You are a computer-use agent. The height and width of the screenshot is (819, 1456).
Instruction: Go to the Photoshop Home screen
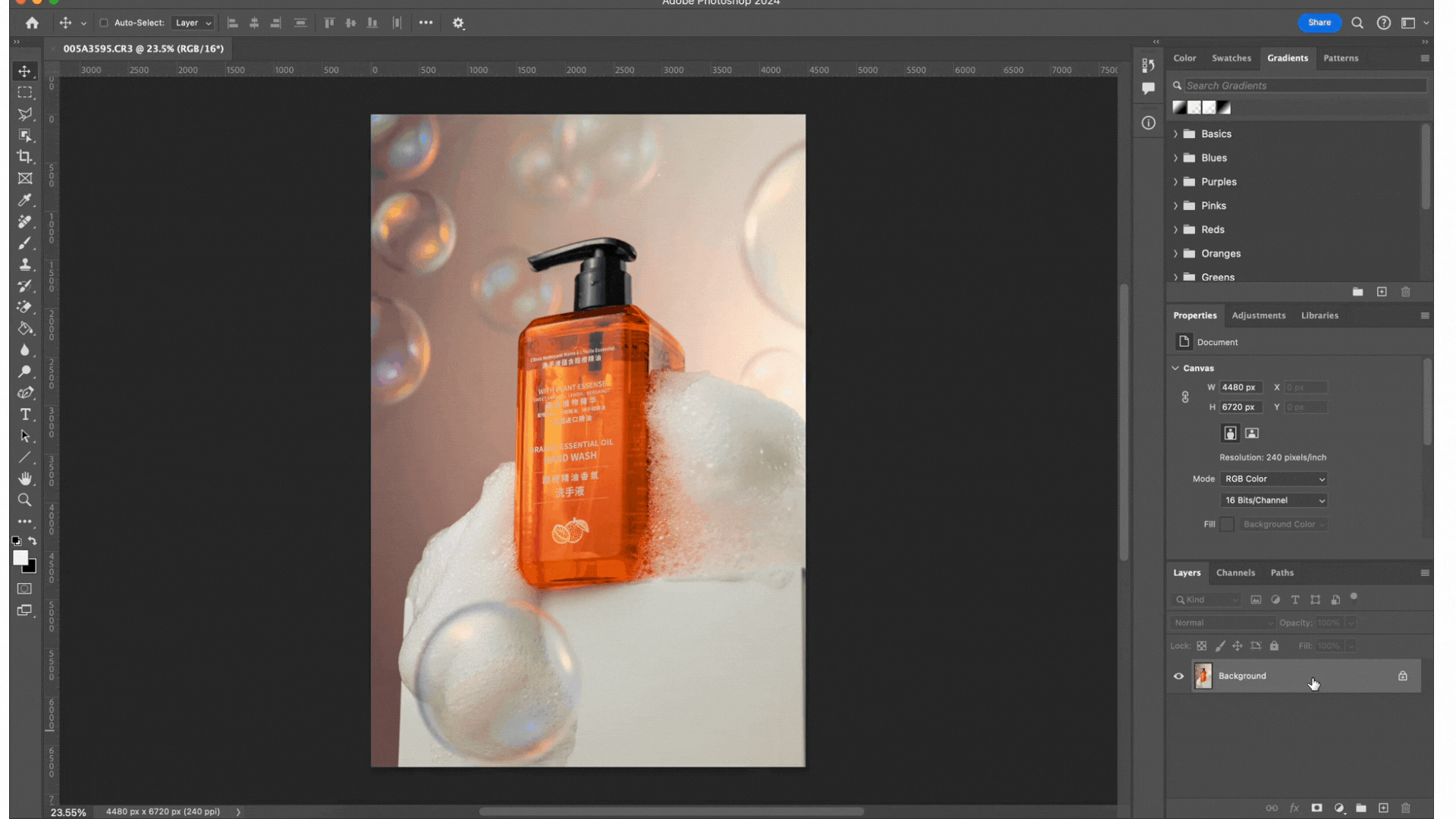tap(32, 23)
